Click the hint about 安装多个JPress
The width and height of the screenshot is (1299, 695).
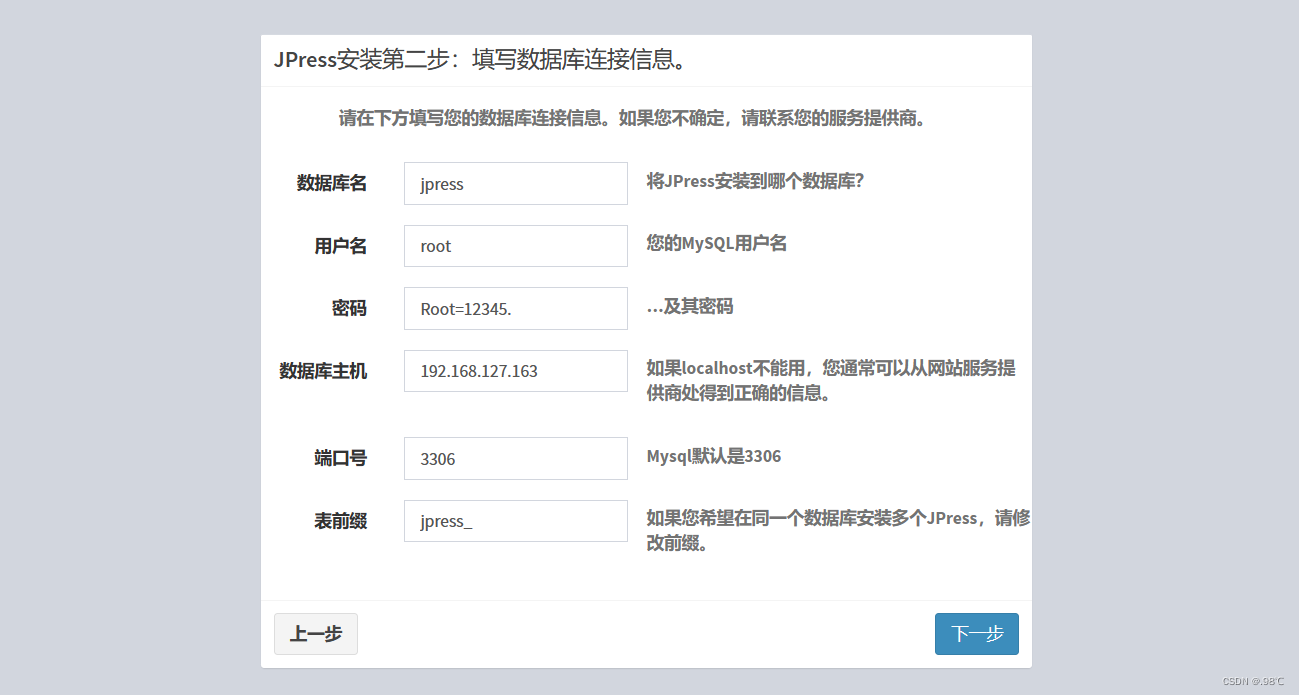pos(838,531)
